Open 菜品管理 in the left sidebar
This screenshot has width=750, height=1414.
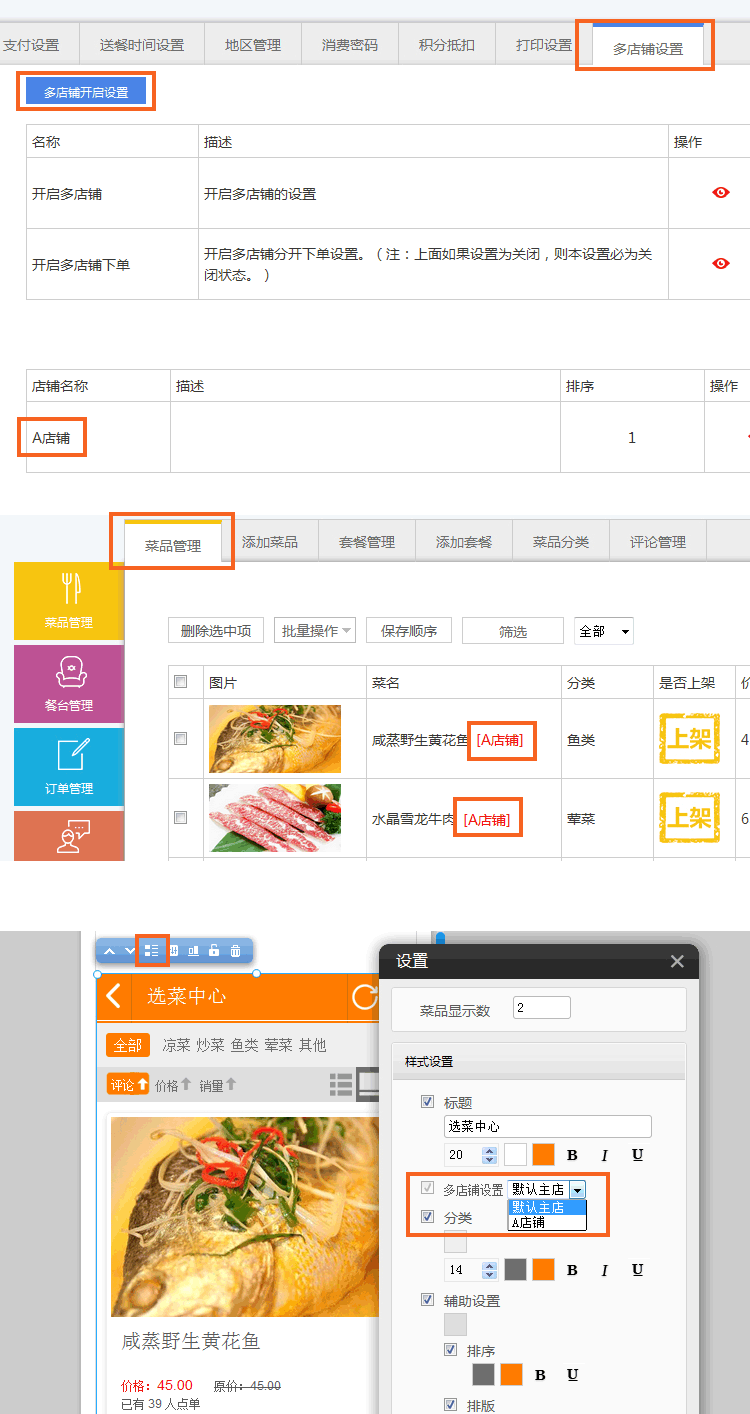tap(68, 600)
